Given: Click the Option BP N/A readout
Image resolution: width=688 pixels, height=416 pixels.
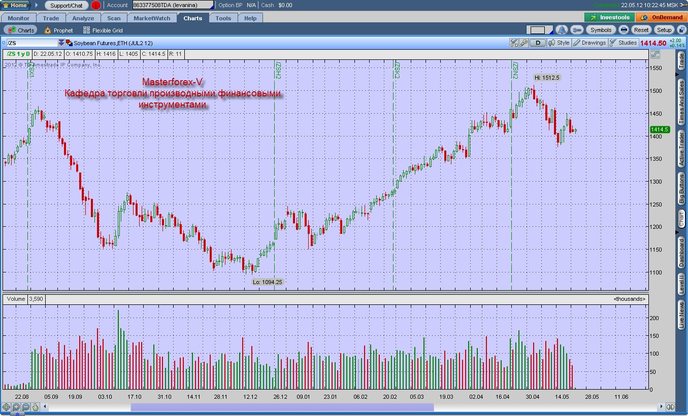Looking at the screenshot, I should pyautogui.click(x=237, y=5).
